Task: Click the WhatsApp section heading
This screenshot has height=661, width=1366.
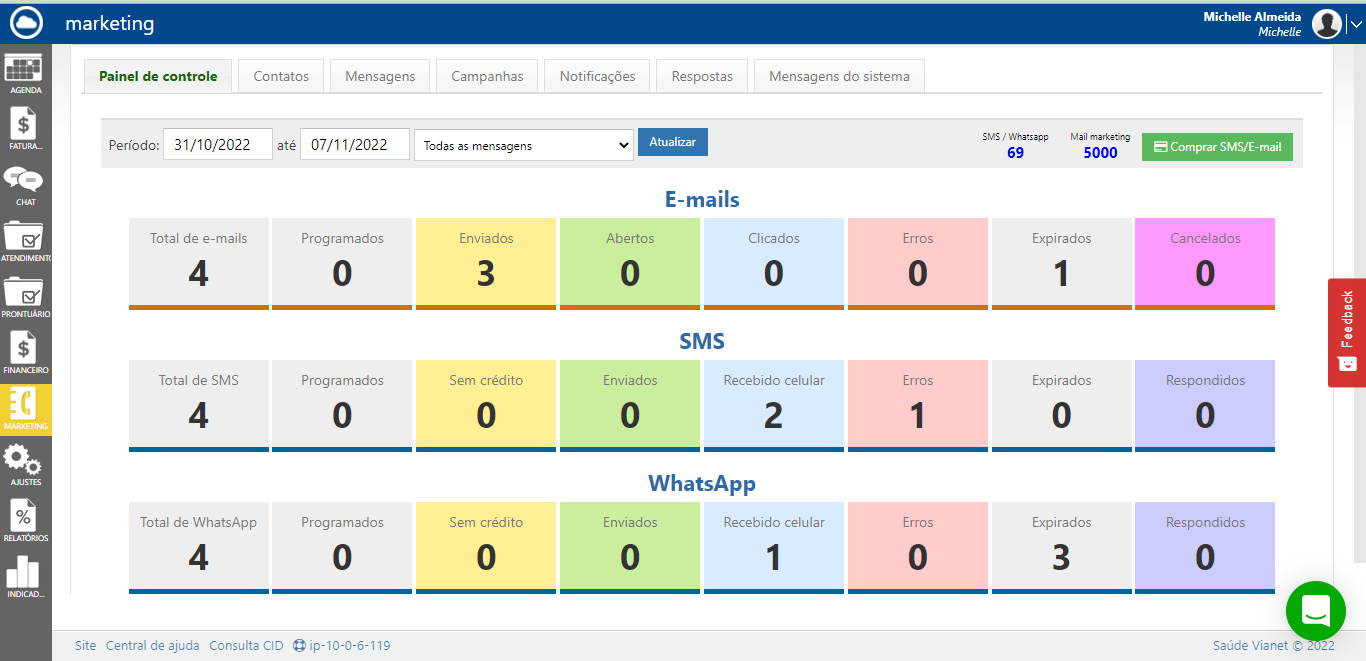Action: (x=702, y=483)
